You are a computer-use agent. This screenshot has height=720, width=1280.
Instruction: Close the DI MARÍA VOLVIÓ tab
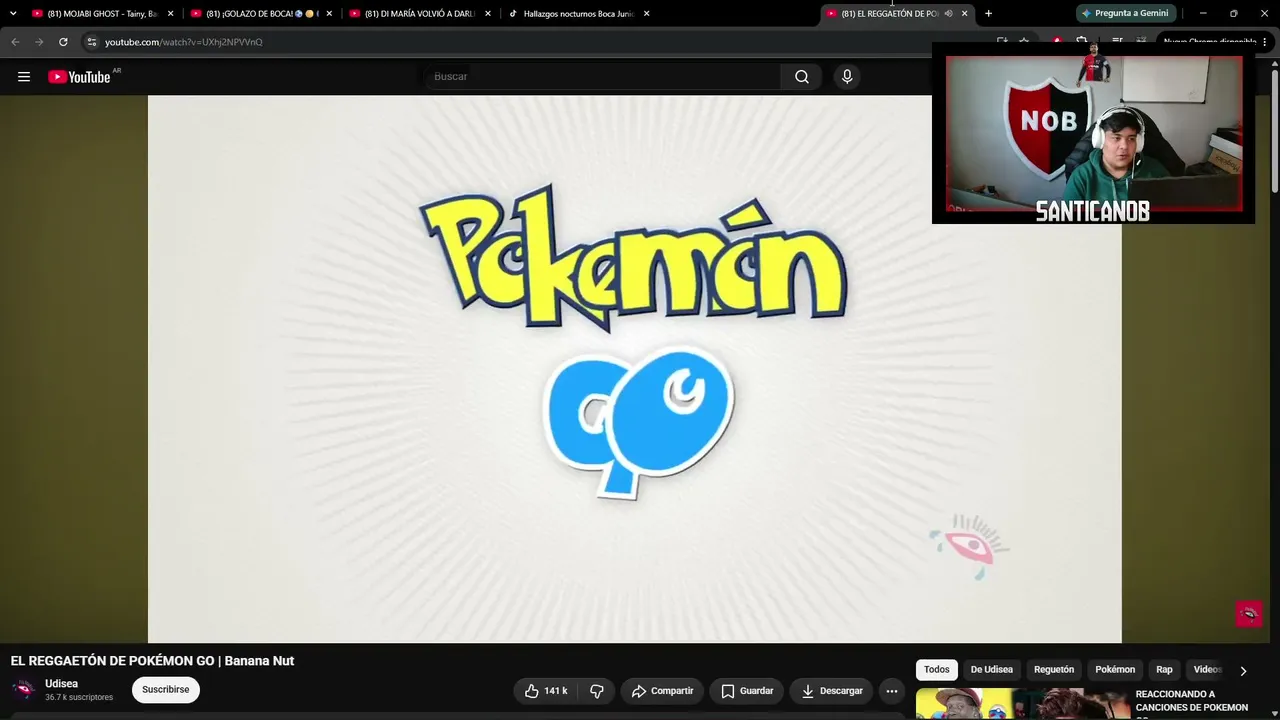pyautogui.click(x=488, y=14)
